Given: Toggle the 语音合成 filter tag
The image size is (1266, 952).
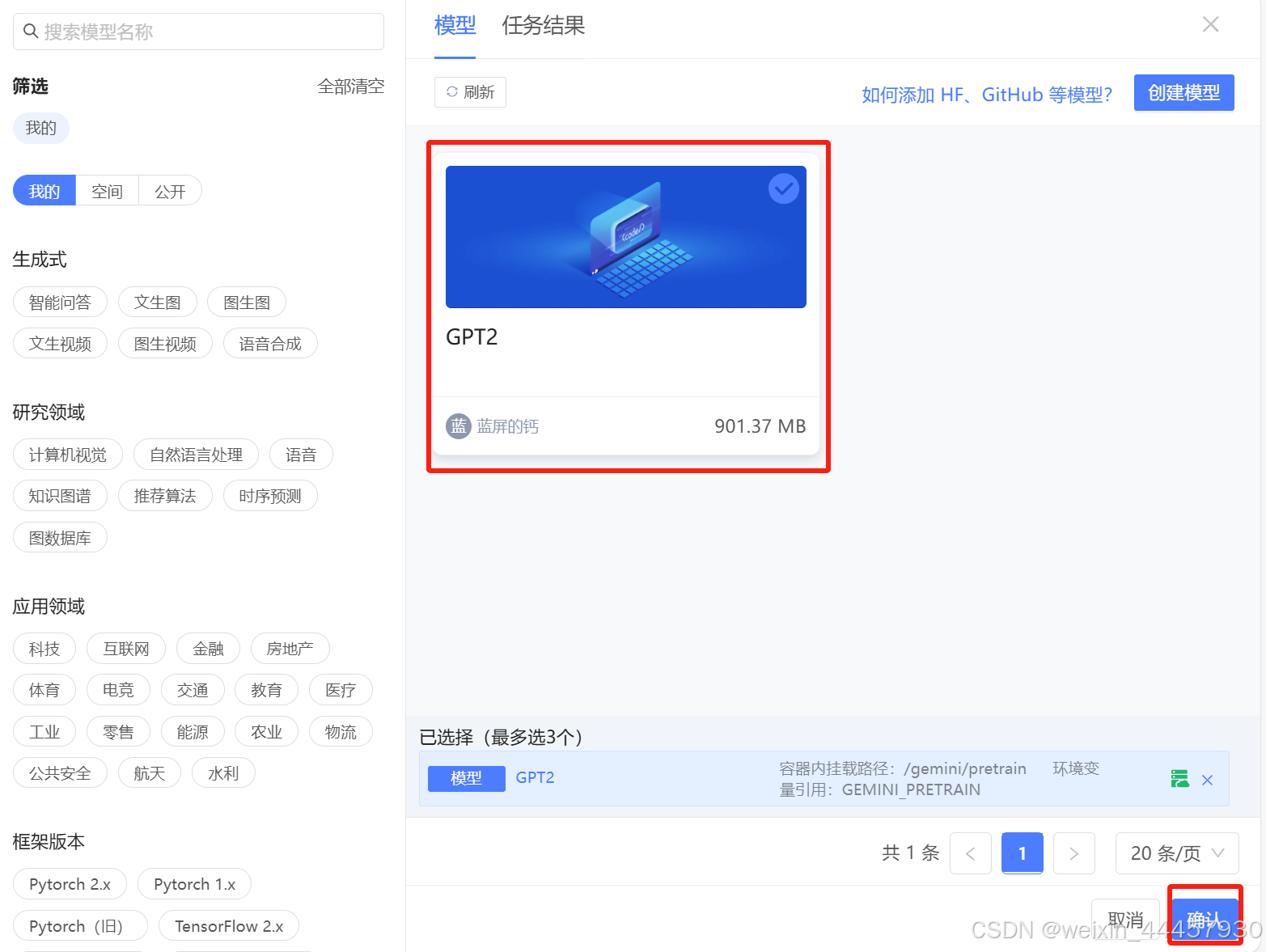Looking at the screenshot, I should [x=270, y=343].
